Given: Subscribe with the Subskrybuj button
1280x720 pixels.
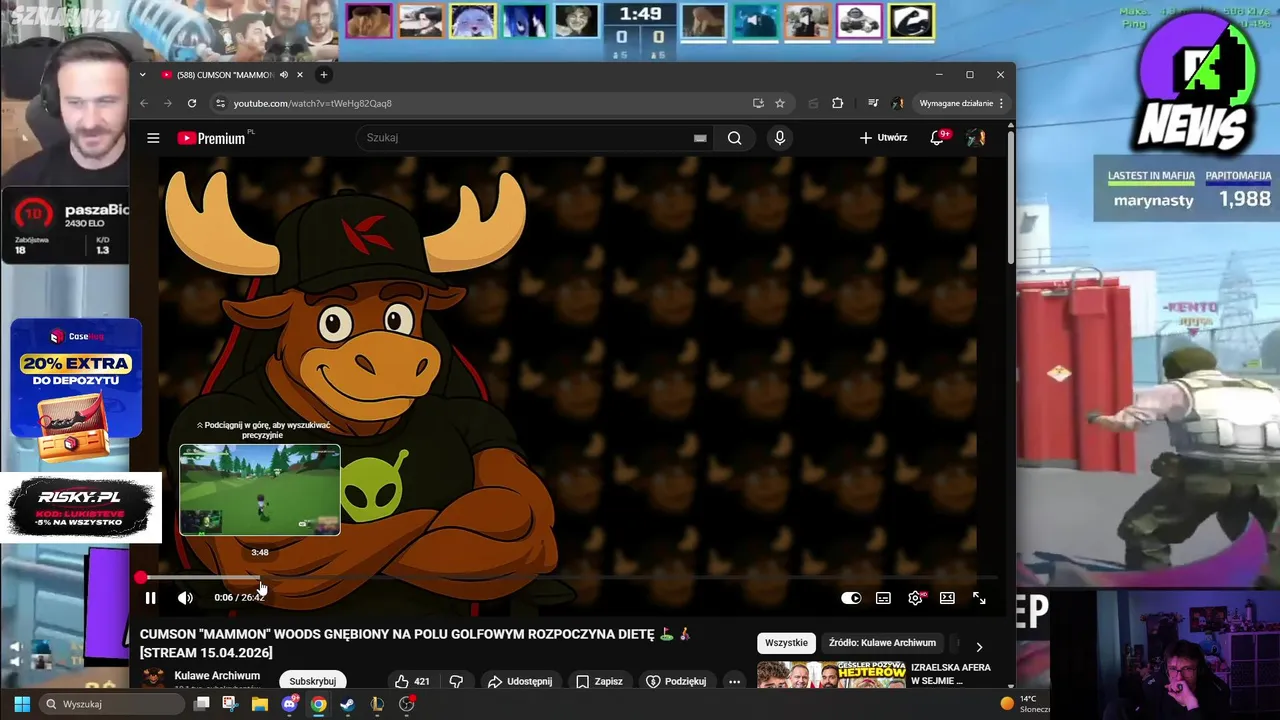Looking at the screenshot, I should pyautogui.click(x=312, y=681).
